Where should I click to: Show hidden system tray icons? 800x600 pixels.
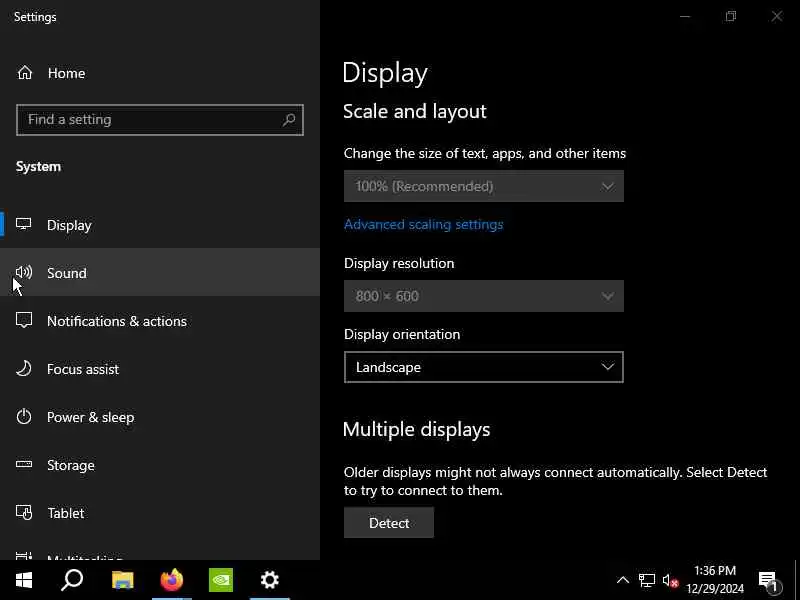point(622,580)
